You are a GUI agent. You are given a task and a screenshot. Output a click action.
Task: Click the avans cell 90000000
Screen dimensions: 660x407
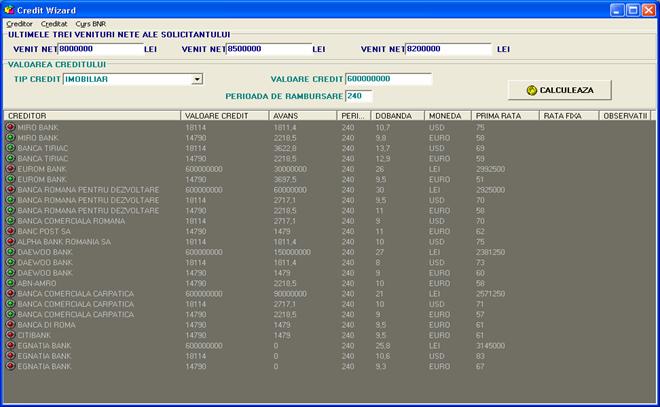point(290,293)
